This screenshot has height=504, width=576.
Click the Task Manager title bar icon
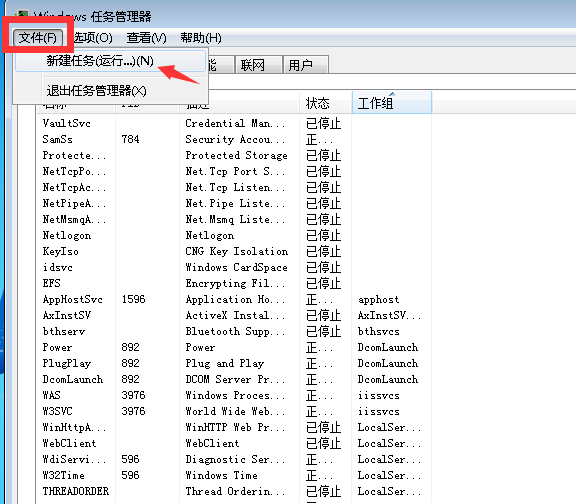pyautogui.click(x=23, y=15)
